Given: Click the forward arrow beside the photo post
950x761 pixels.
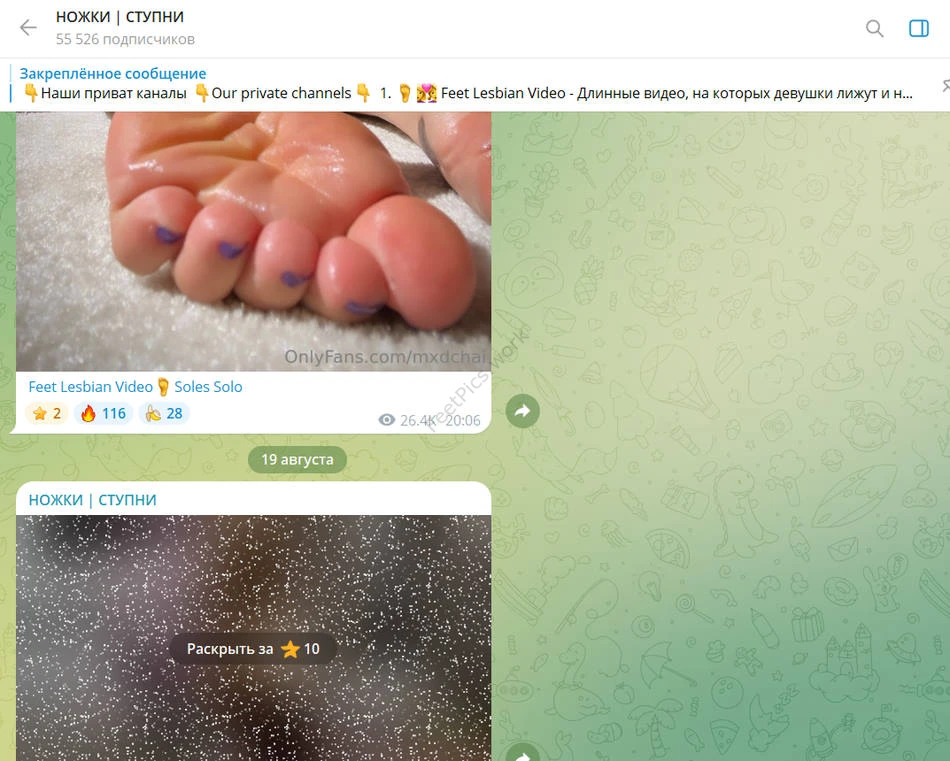Looking at the screenshot, I should [522, 411].
